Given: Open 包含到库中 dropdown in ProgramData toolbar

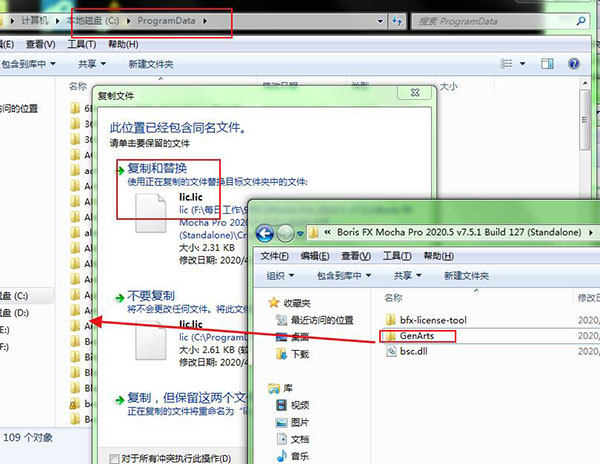Looking at the screenshot, I should (x=28, y=64).
